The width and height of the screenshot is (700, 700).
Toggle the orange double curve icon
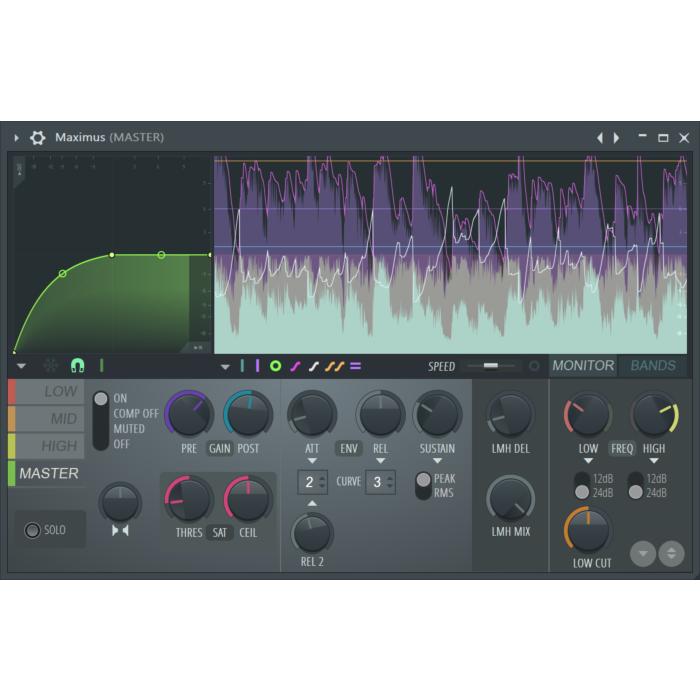[335, 367]
